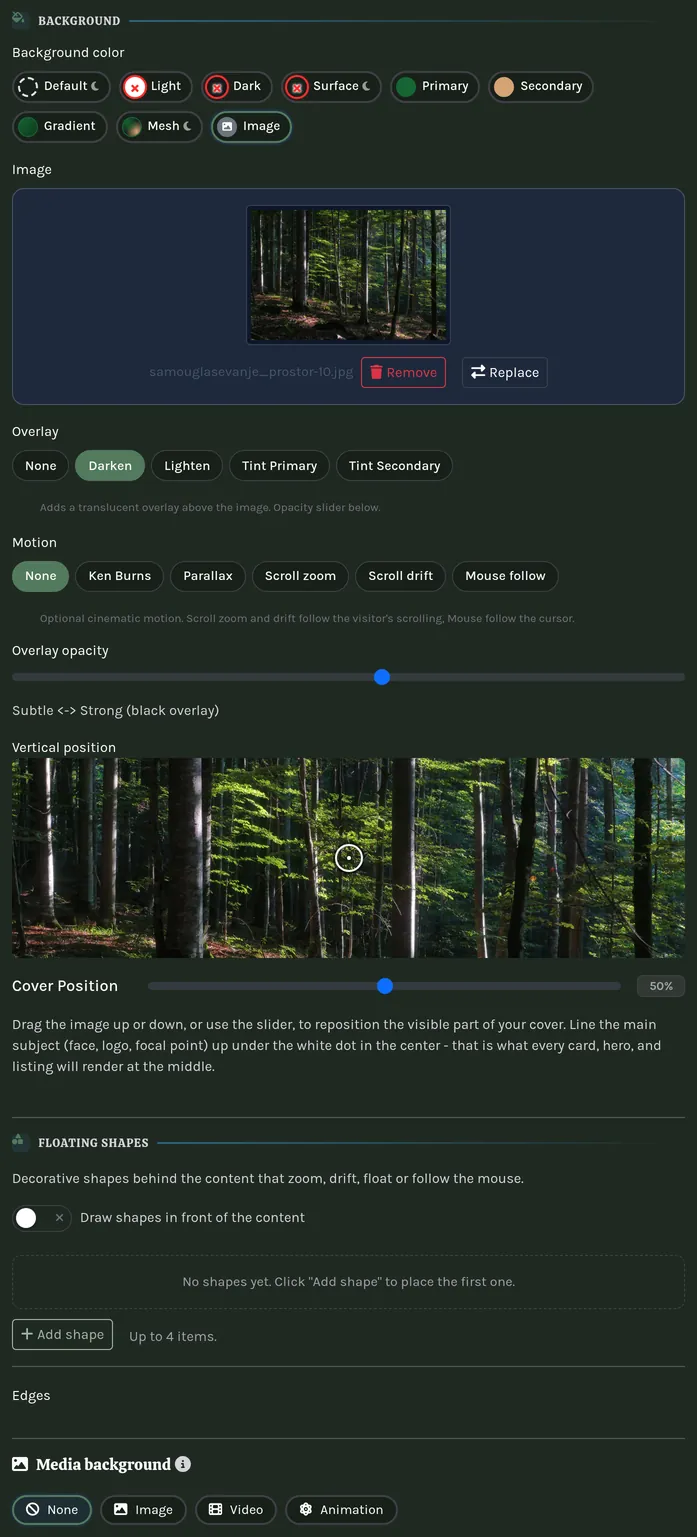Set motion to Ken Burns

coord(120,576)
